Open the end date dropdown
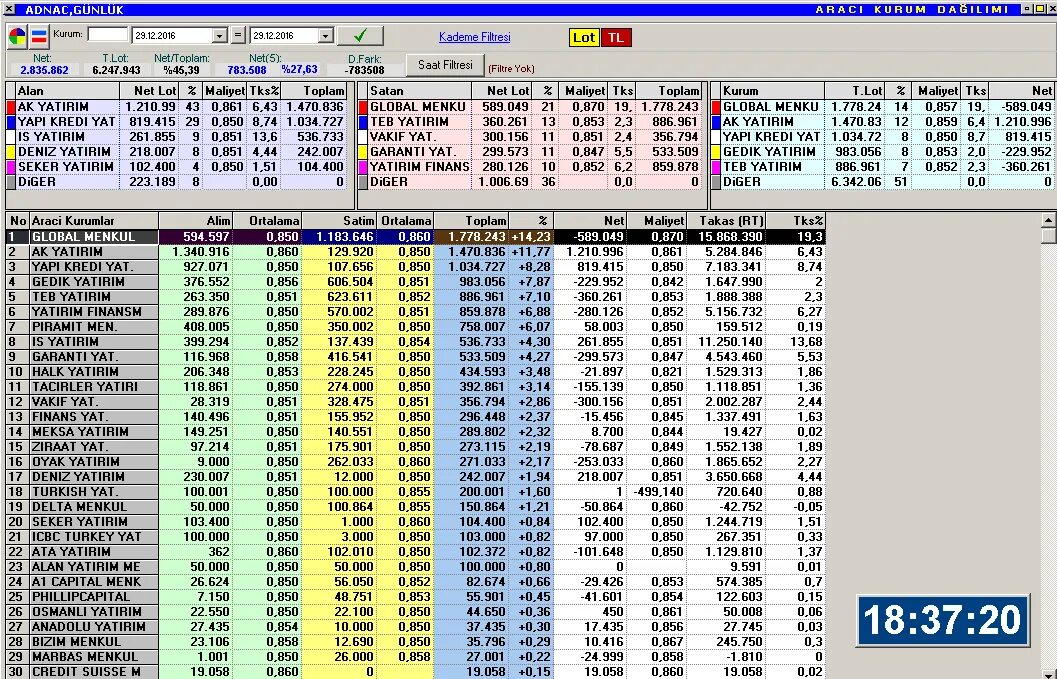This screenshot has height=679, width=1057. (326, 36)
